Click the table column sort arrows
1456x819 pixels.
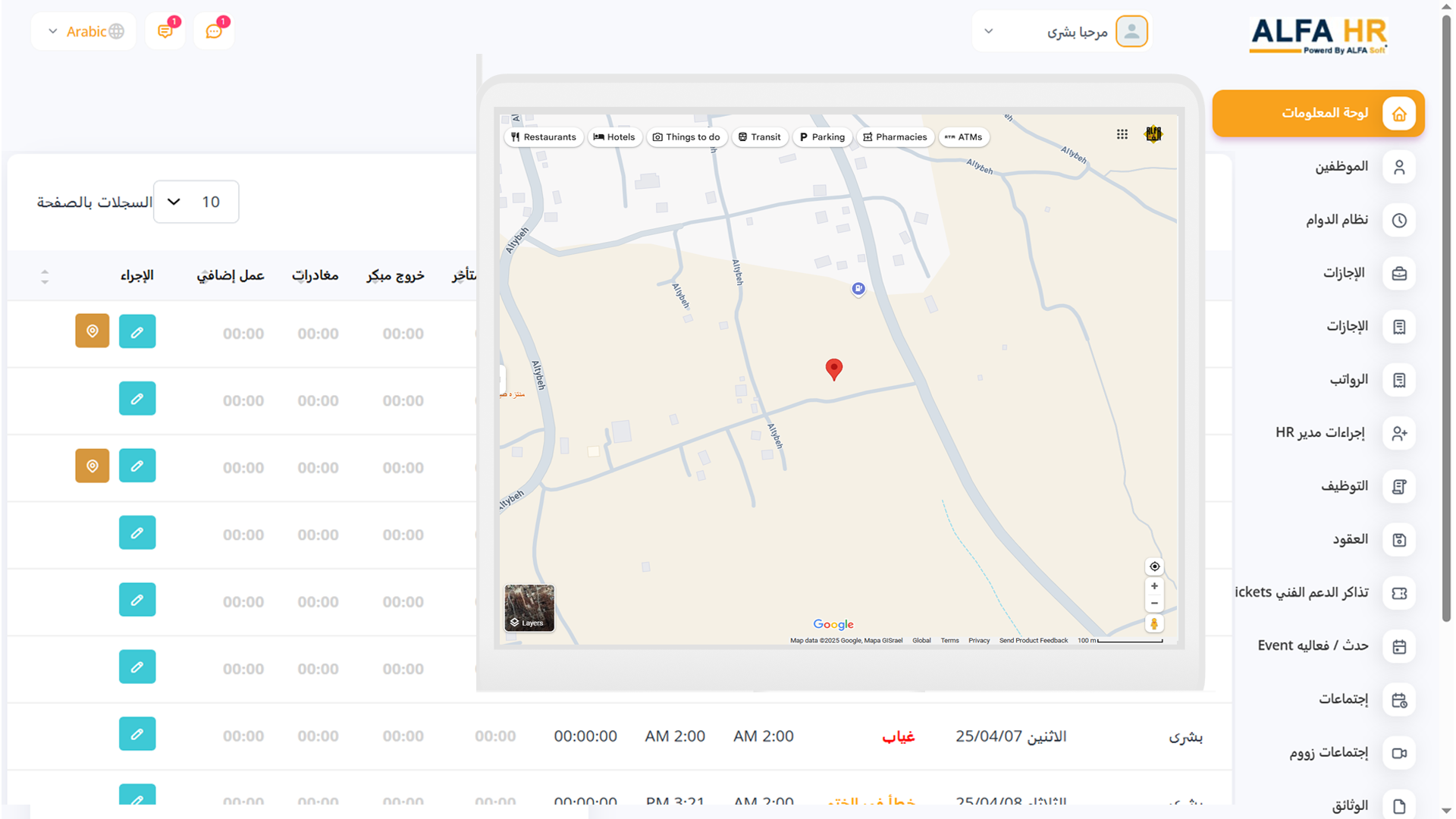click(x=45, y=276)
